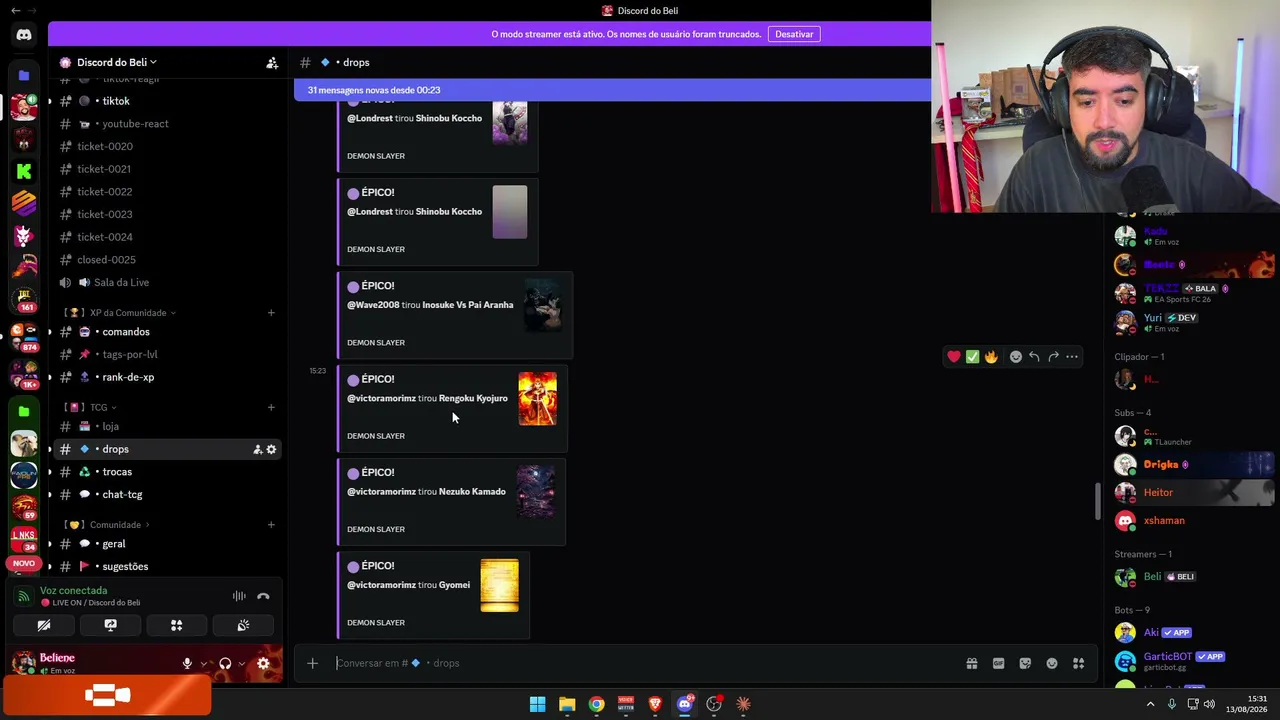
Task: Open microphone input options arrow
Action: pyautogui.click(x=204, y=663)
